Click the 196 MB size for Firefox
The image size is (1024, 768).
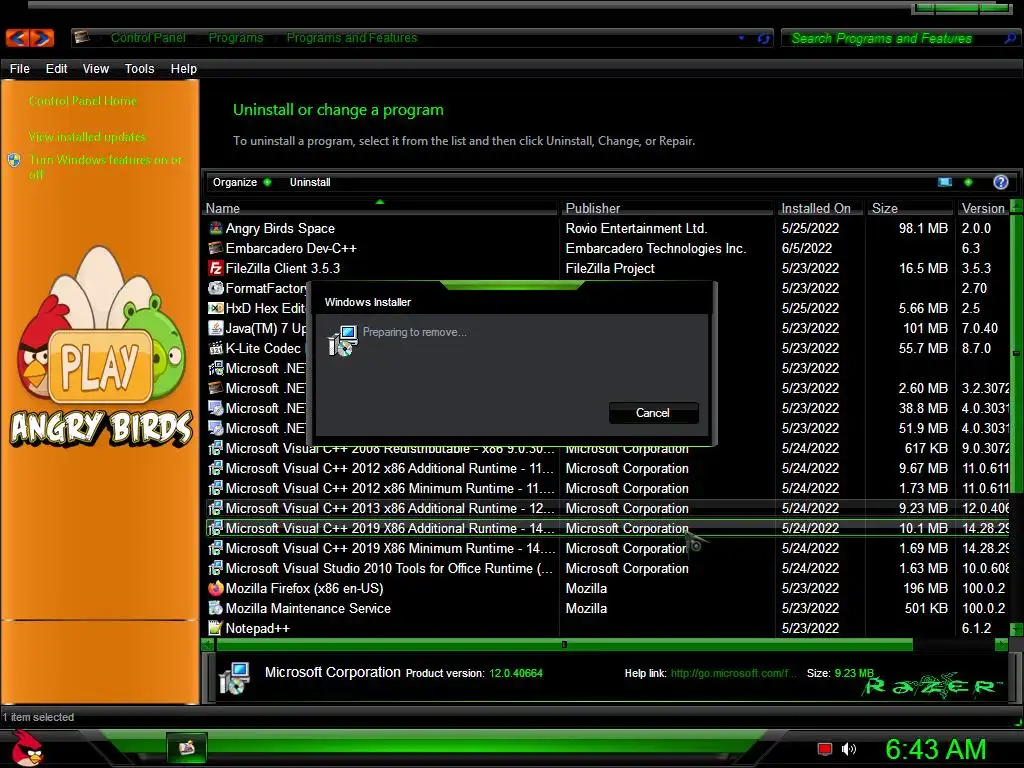point(925,588)
